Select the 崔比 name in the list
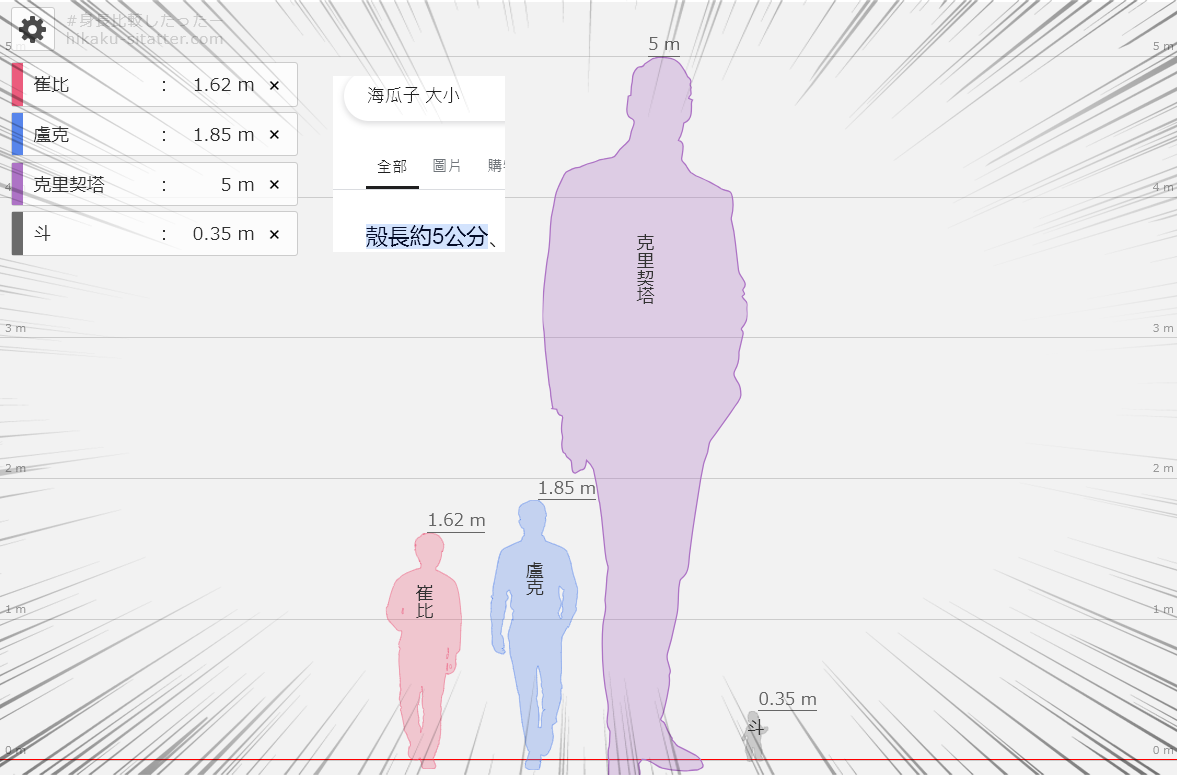 tap(51, 85)
